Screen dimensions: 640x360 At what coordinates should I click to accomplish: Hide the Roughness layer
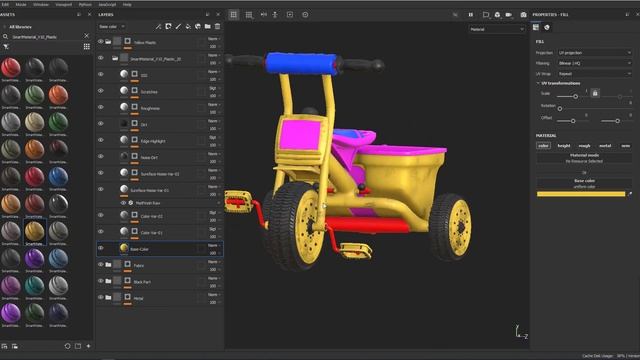tap(100, 107)
